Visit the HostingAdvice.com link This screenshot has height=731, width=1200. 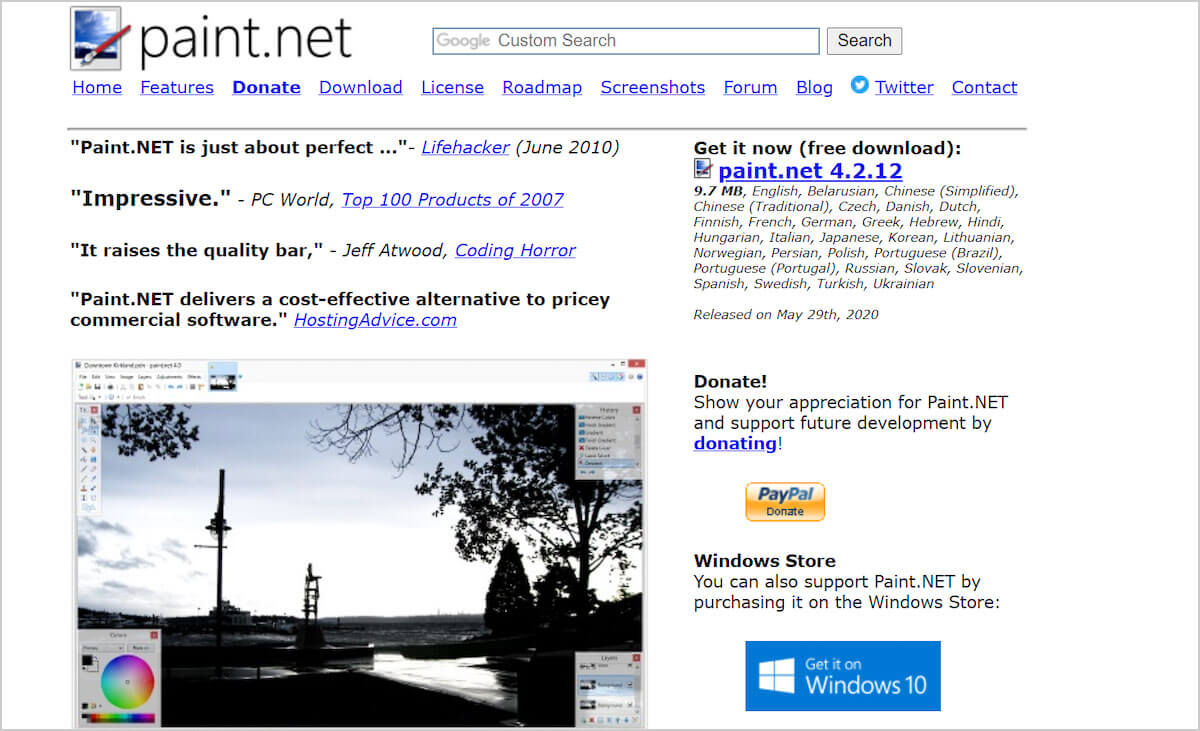click(375, 320)
